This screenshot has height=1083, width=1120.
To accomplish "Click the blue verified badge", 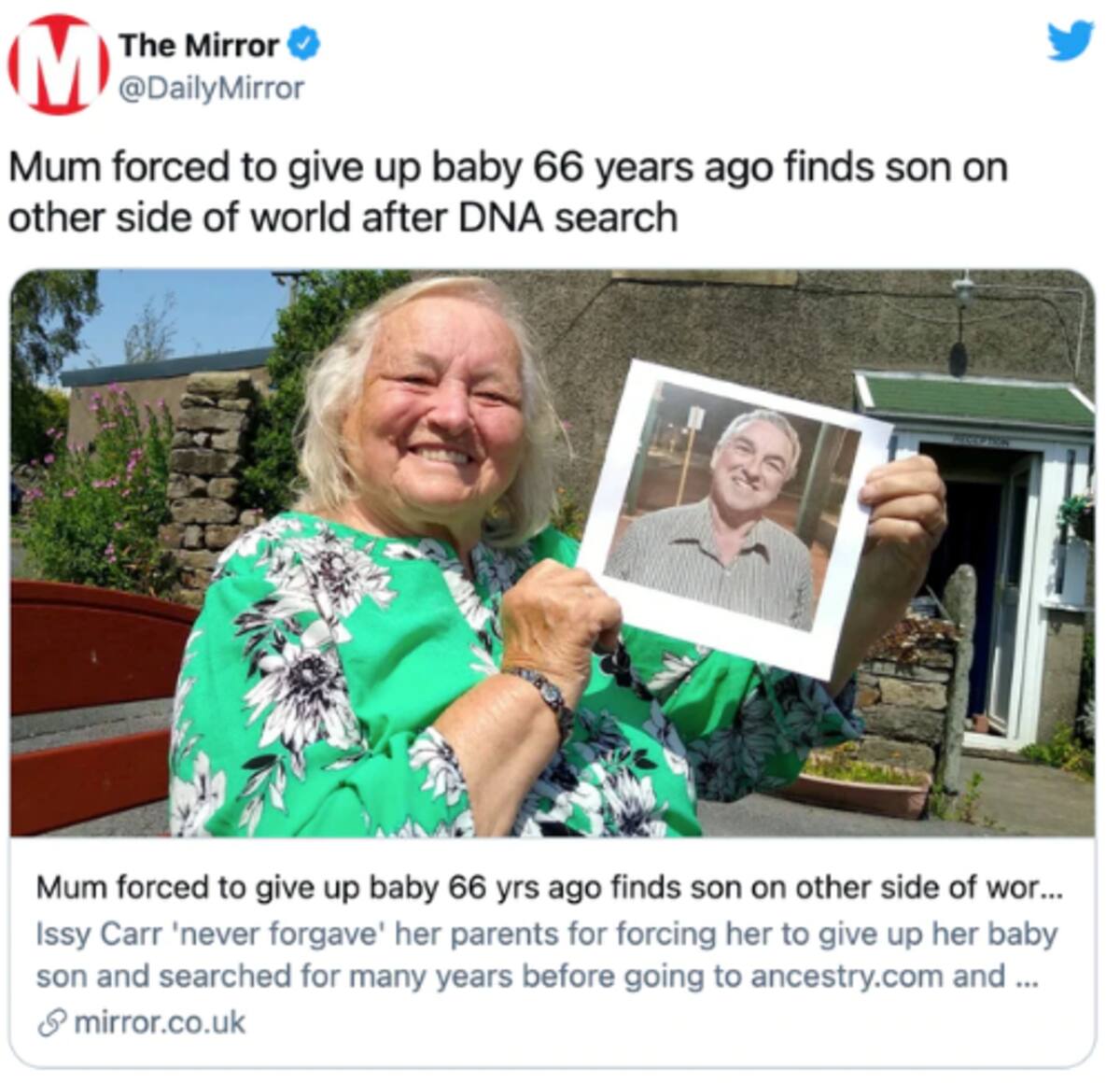I will [x=304, y=44].
